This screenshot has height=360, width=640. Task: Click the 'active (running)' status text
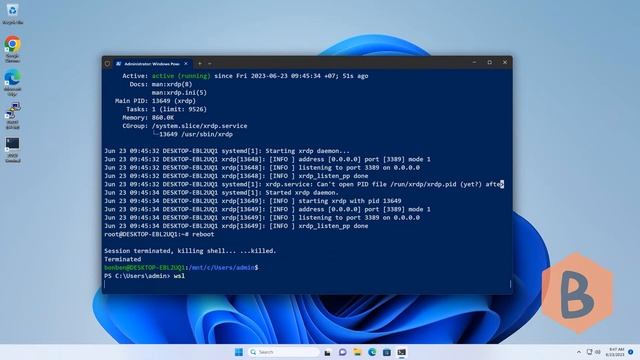[181, 76]
